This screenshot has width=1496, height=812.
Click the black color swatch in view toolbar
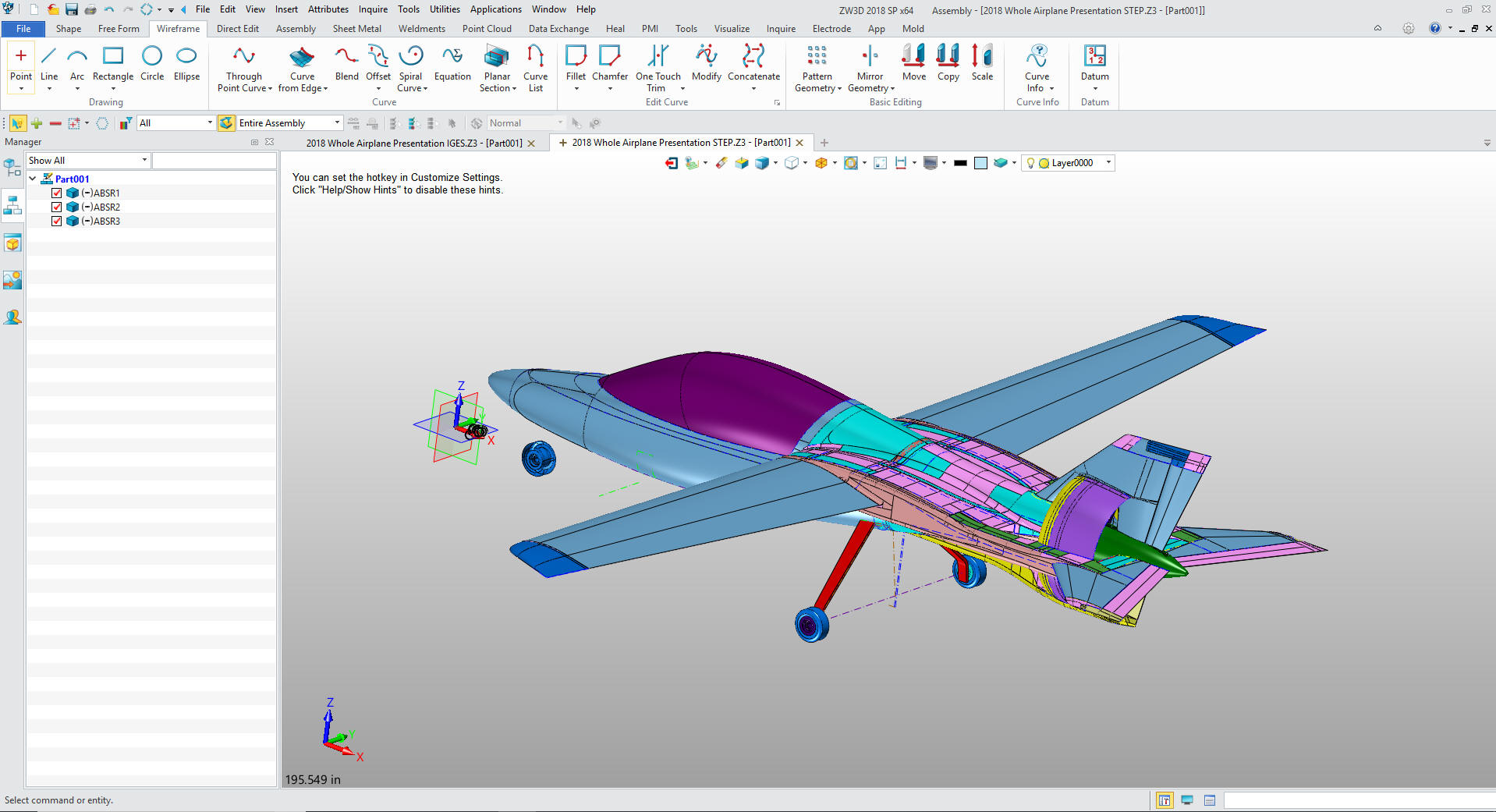tap(960, 163)
